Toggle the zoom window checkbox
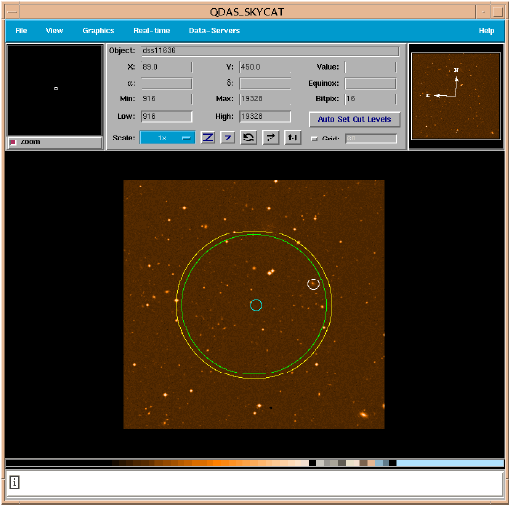This screenshot has width=514, height=511. point(13,142)
